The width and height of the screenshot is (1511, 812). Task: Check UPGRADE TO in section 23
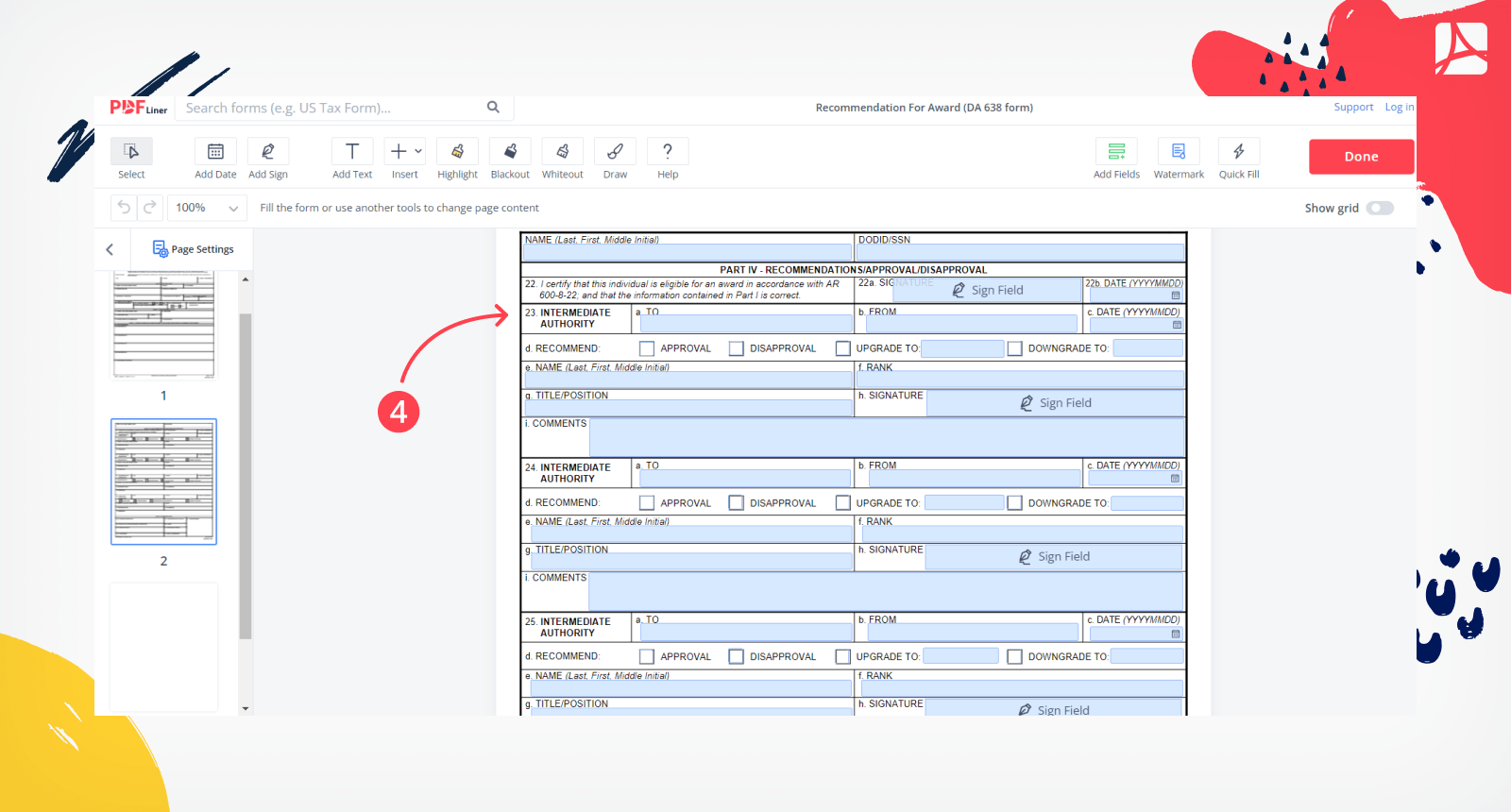pyautogui.click(x=843, y=348)
